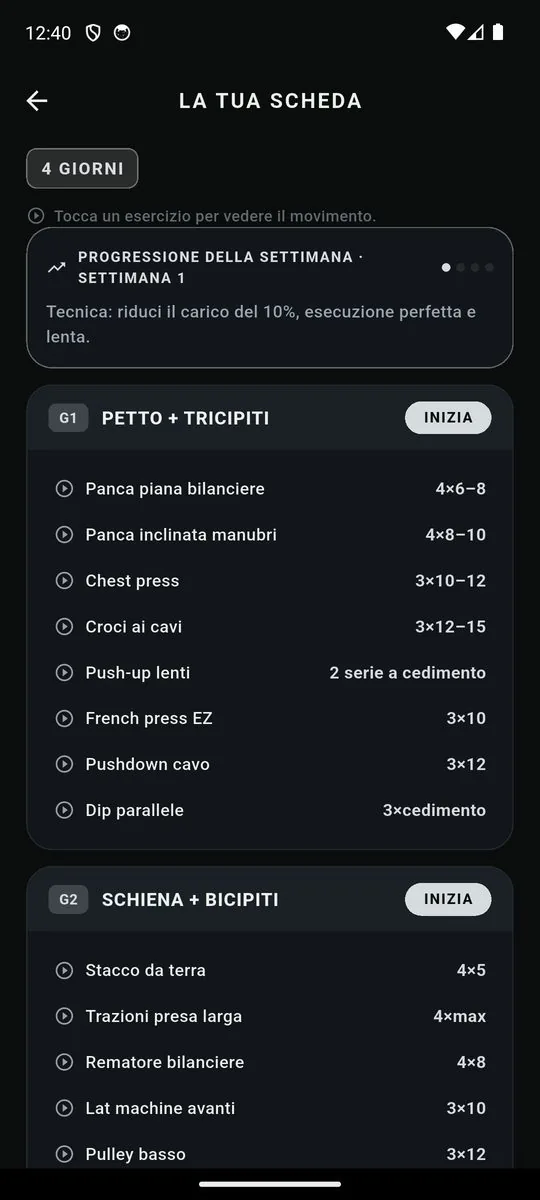Tap play icon beside Panca inclinata manubri
Screen dimensions: 540x1200
pos(64,535)
